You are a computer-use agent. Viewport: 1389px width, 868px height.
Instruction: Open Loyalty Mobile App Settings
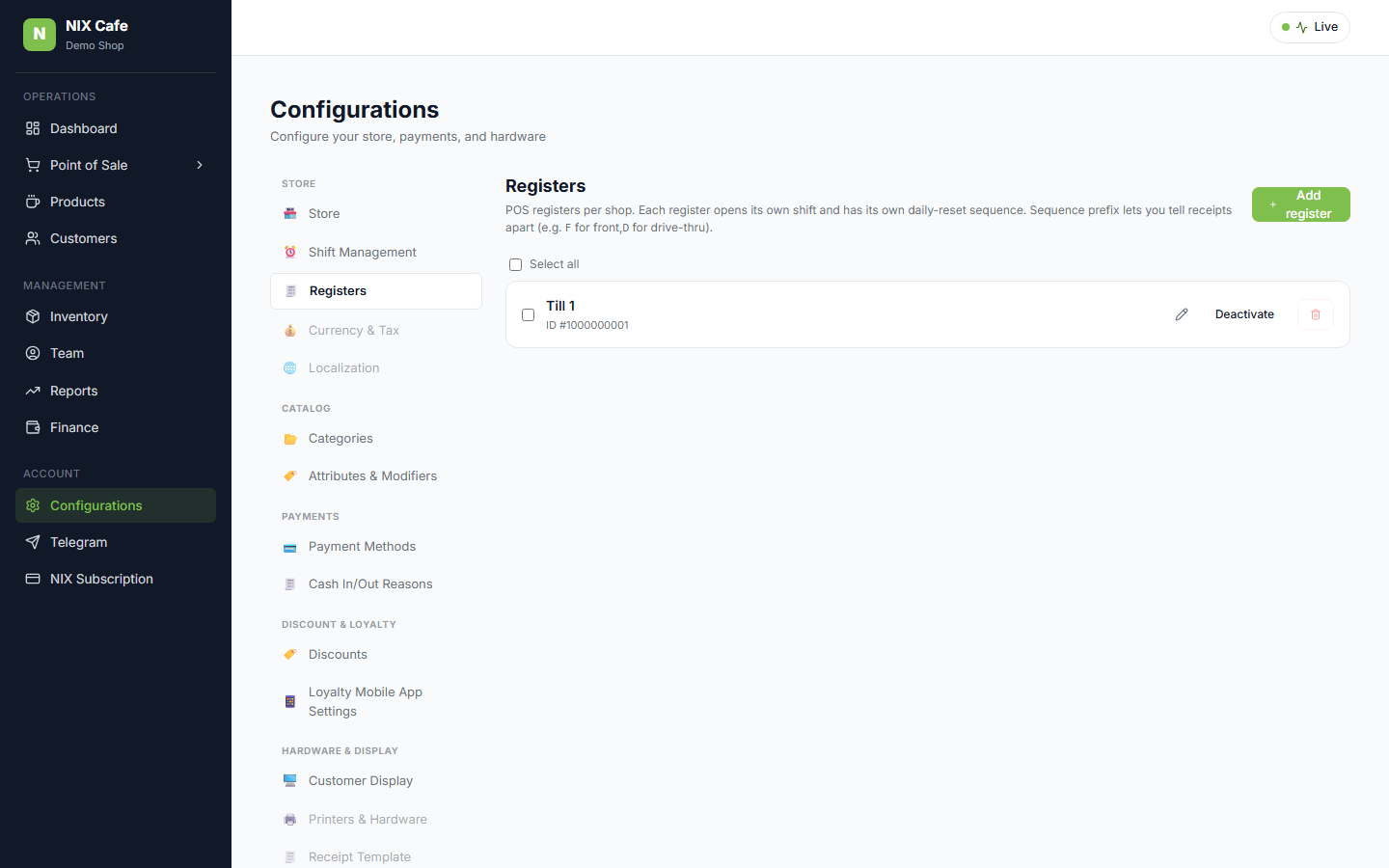(376, 702)
